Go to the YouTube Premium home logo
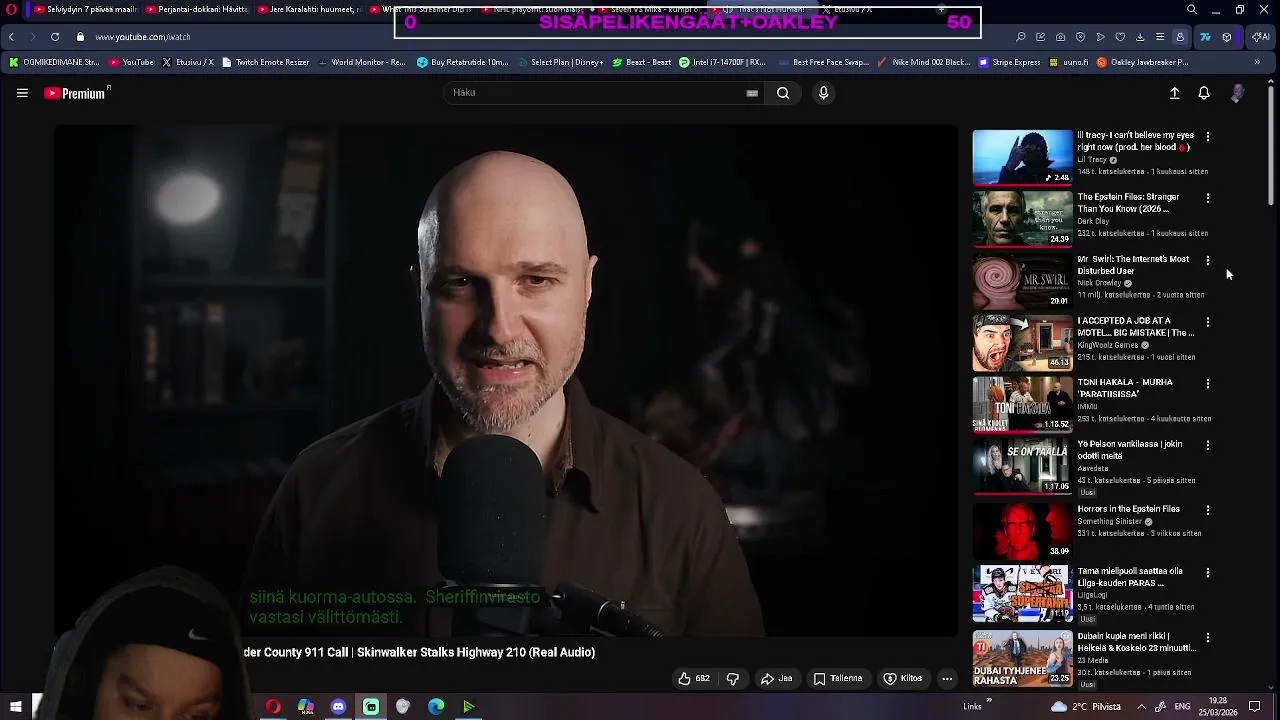The height and width of the screenshot is (720, 1280). 76,93
